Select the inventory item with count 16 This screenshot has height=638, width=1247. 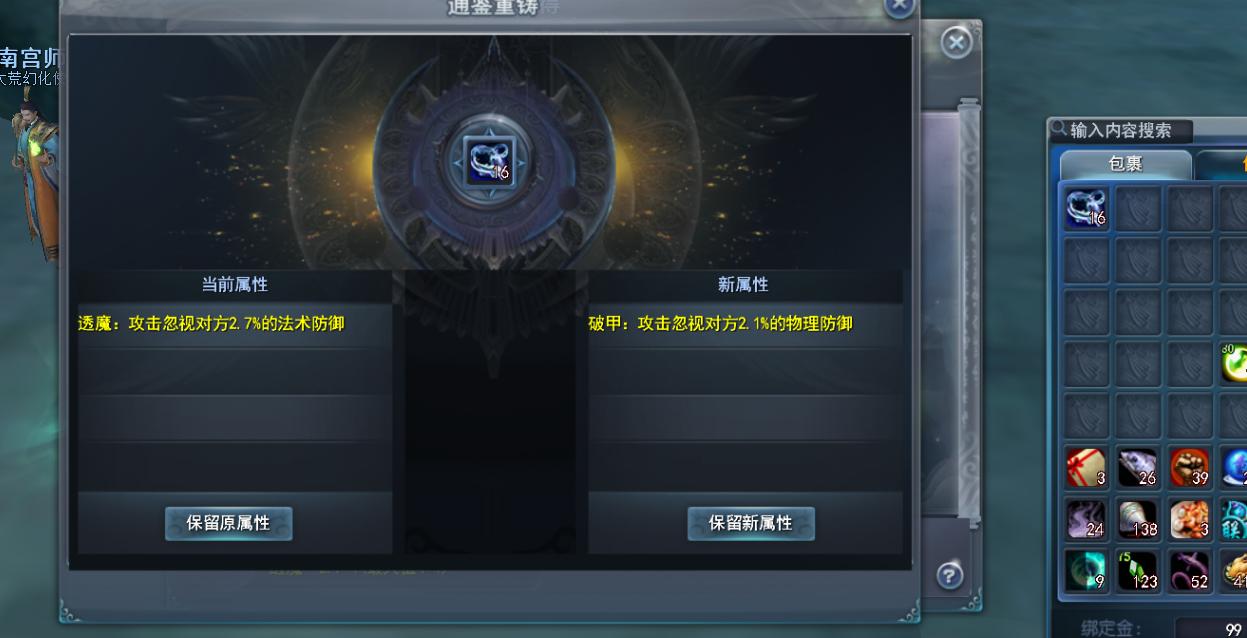pyautogui.click(x=1086, y=209)
